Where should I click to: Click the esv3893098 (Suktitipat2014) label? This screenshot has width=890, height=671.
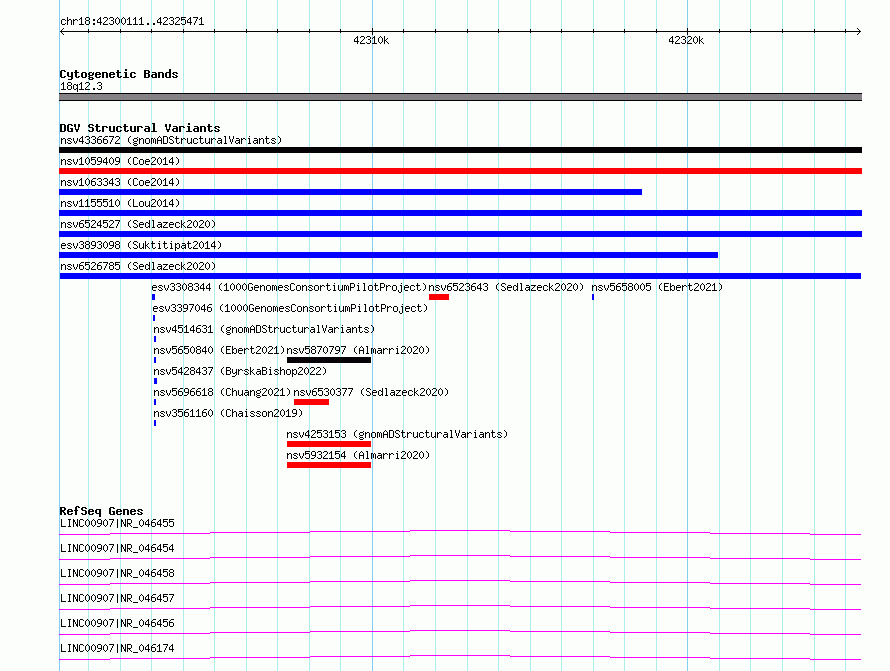pos(141,245)
